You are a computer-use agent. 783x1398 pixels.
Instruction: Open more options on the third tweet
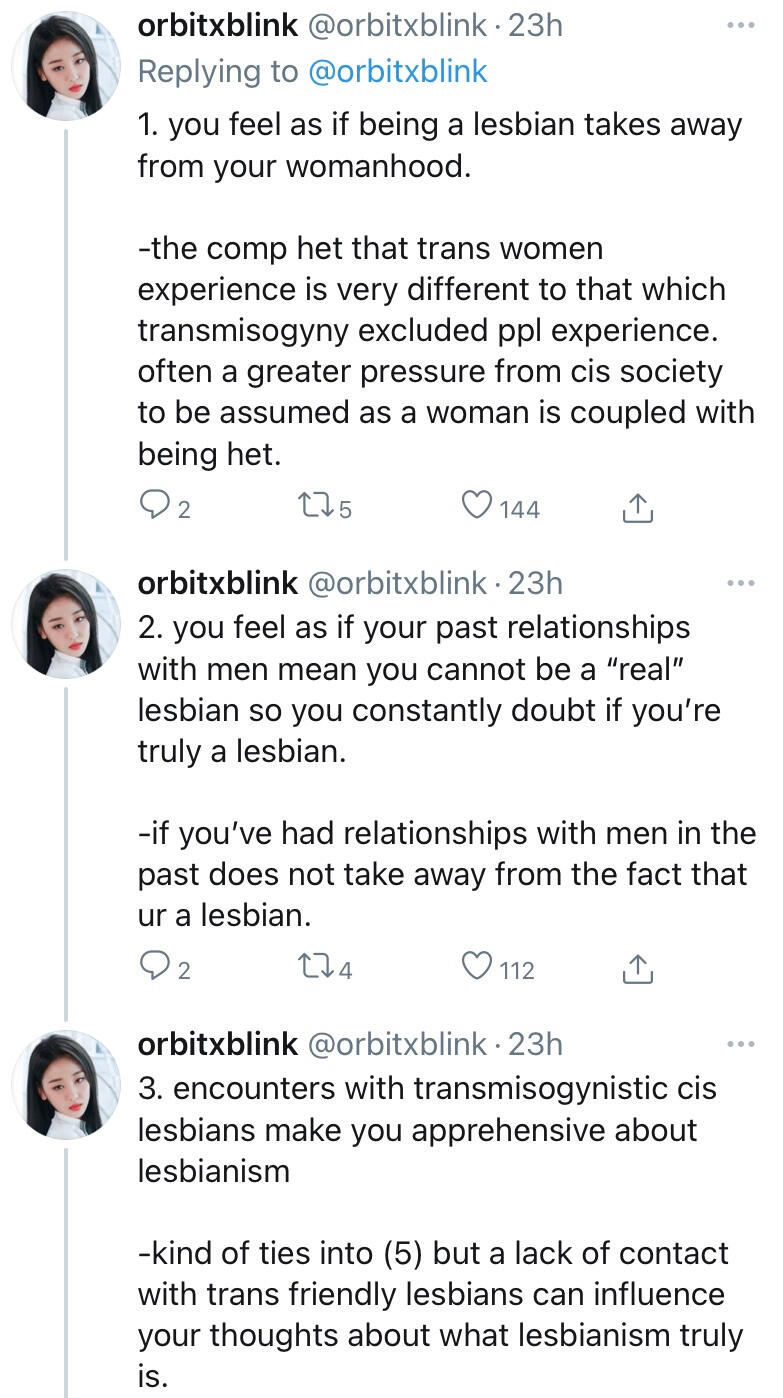[x=741, y=1044]
